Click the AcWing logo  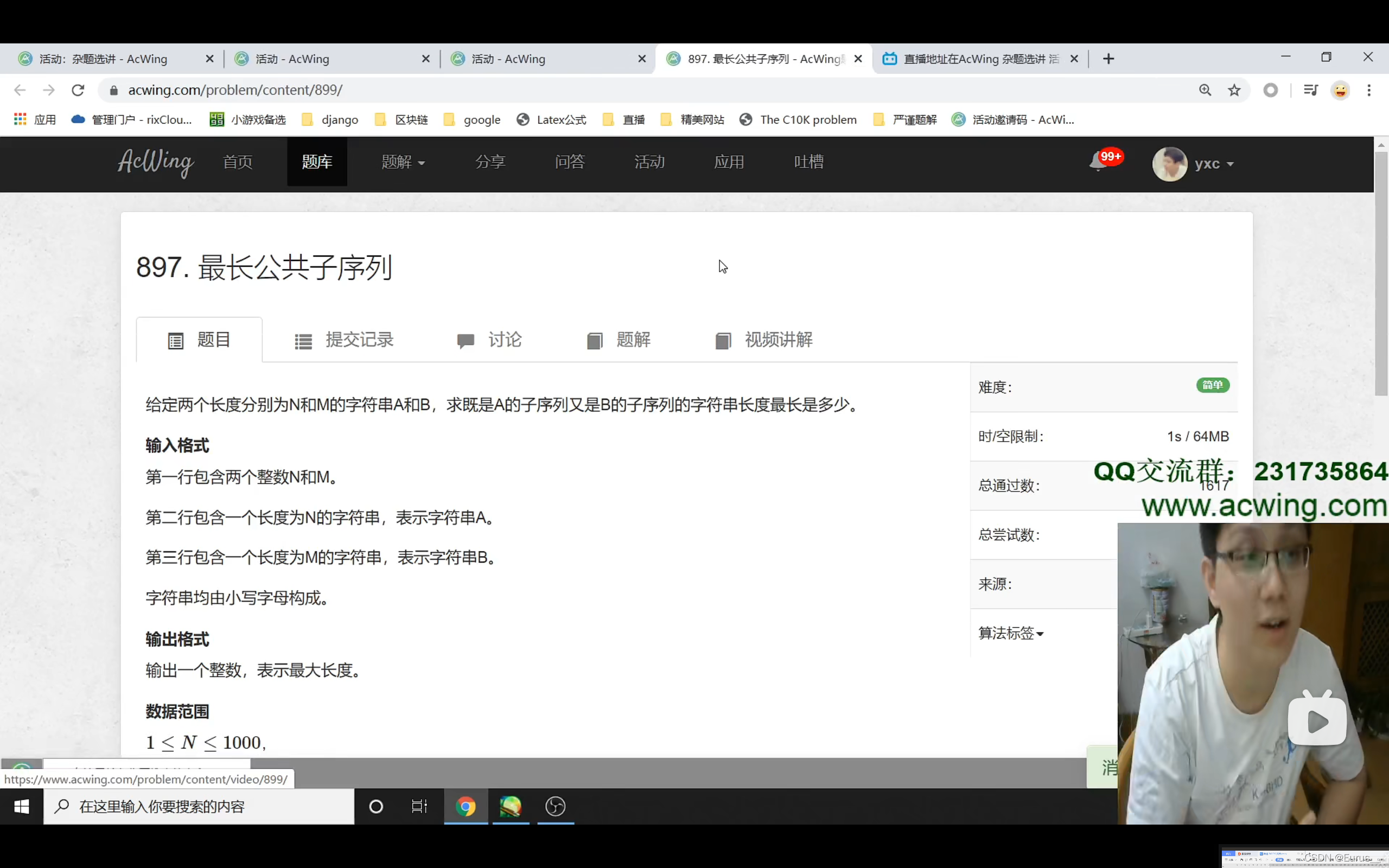tap(155, 164)
